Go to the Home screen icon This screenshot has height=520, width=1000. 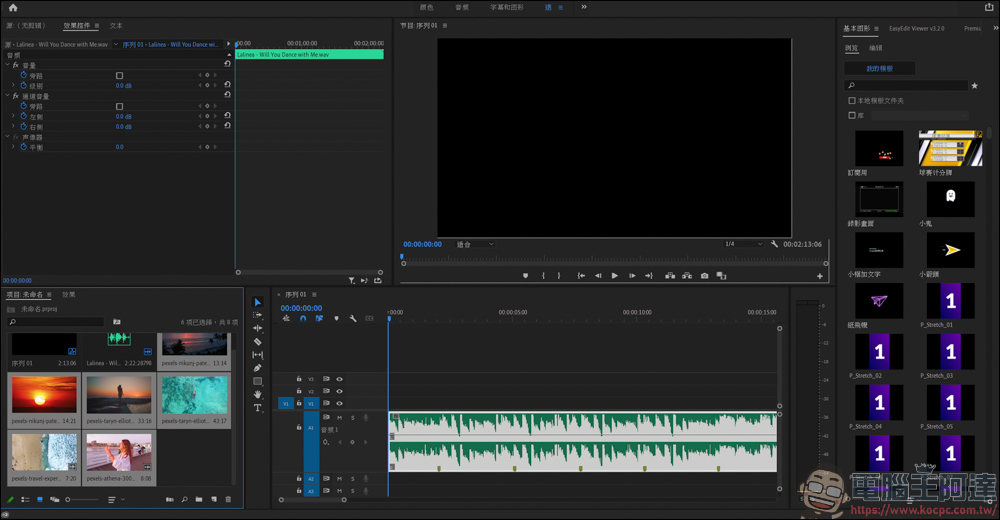coord(13,8)
